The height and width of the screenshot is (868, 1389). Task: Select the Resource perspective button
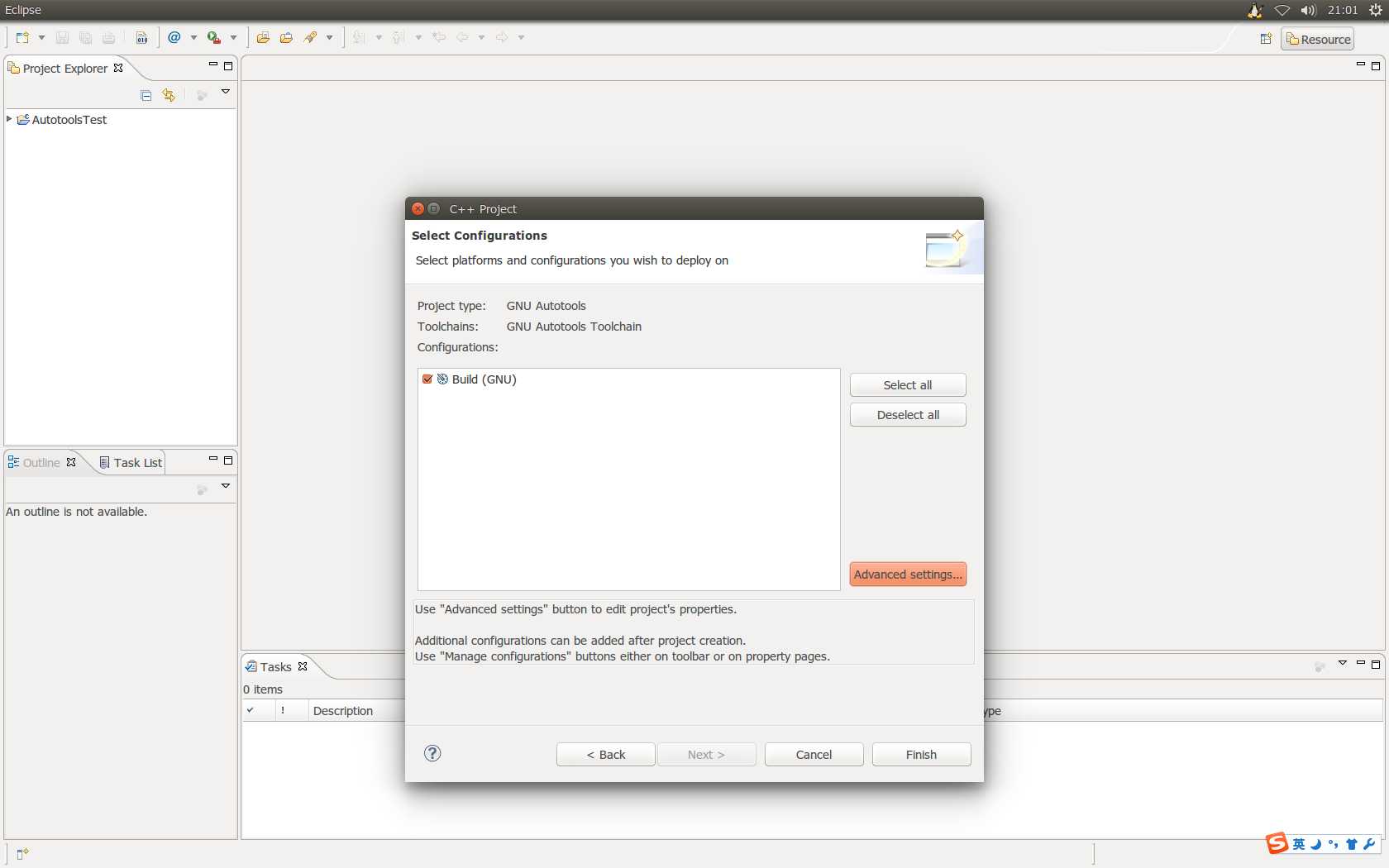click(1318, 39)
